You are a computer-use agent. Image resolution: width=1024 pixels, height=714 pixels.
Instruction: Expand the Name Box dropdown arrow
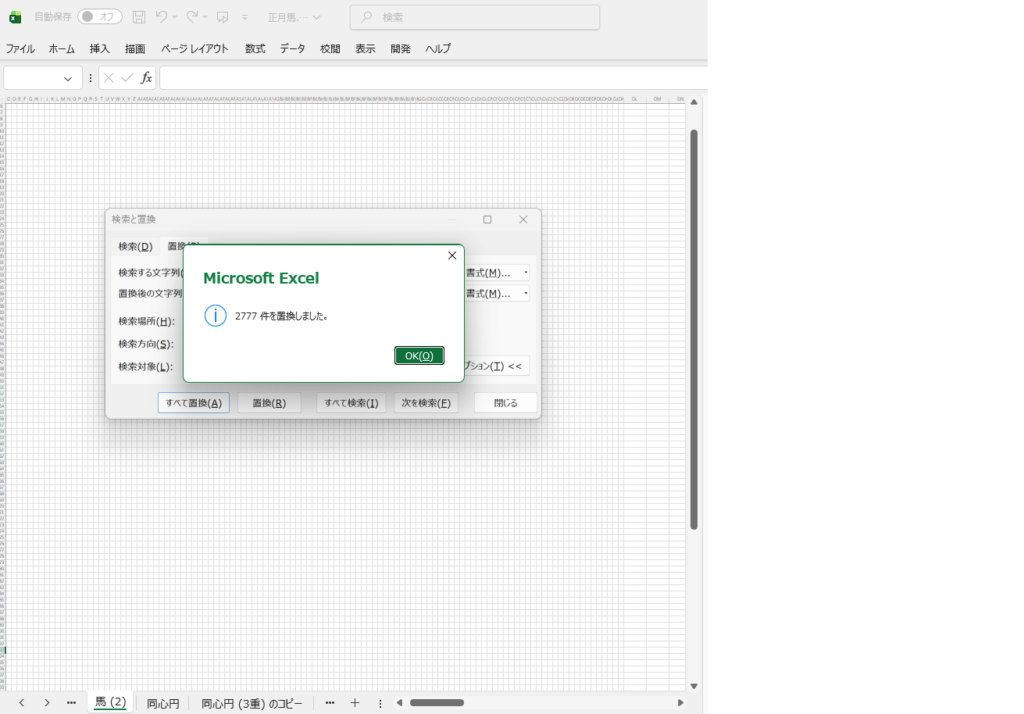point(68,78)
